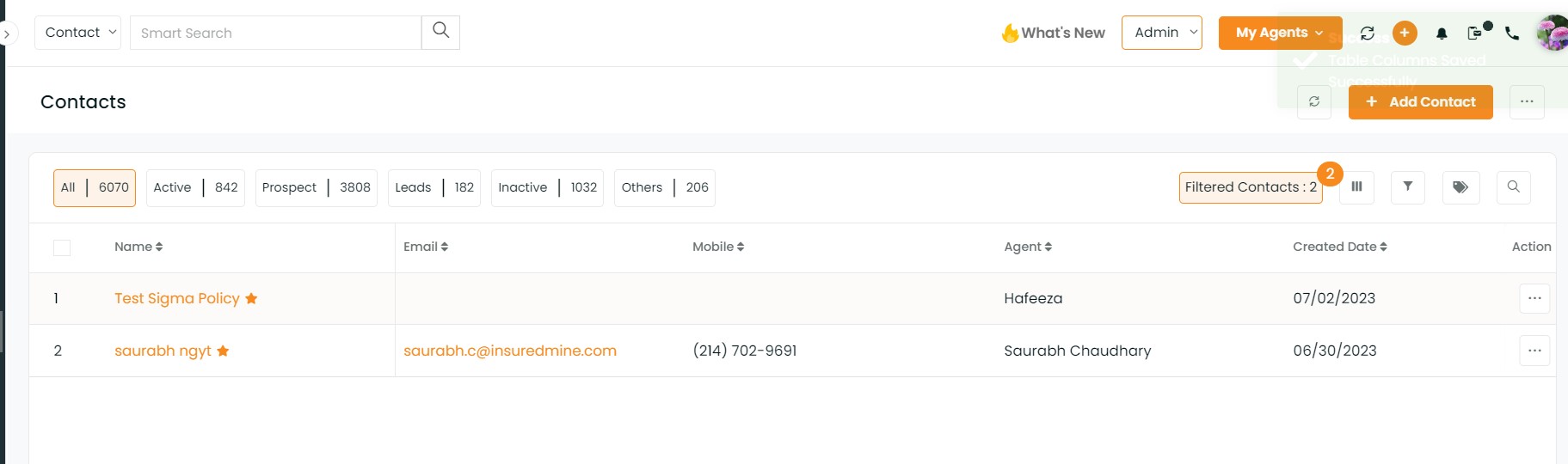Open table columns settings icon
The height and width of the screenshot is (464, 1568).
pyautogui.click(x=1356, y=186)
